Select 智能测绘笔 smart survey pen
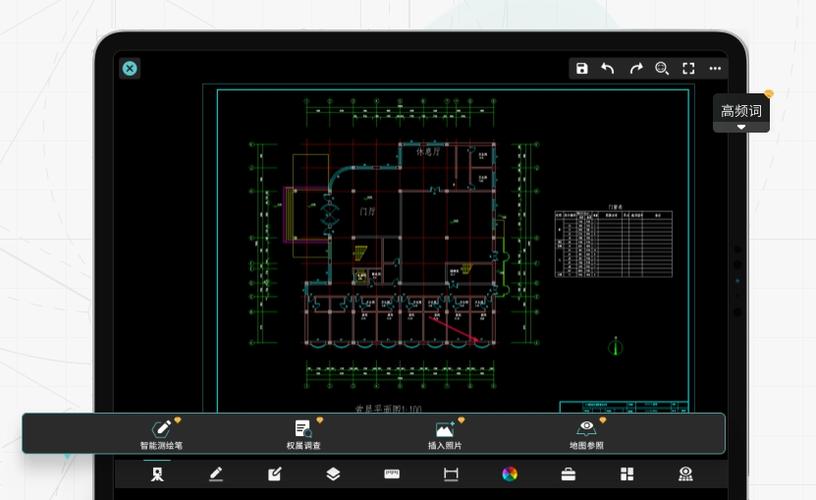This screenshot has width=816, height=500. pyautogui.click(x=161, y=434)
